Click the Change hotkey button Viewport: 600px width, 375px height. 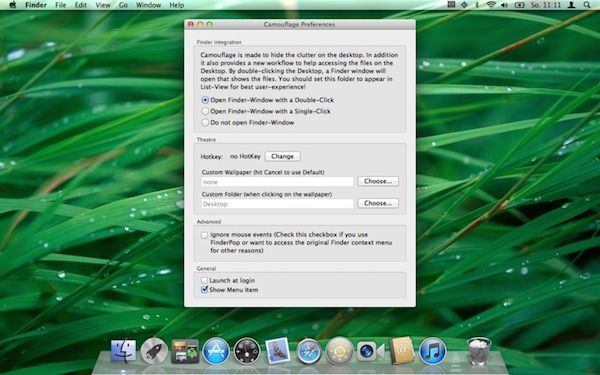point(282,156)
